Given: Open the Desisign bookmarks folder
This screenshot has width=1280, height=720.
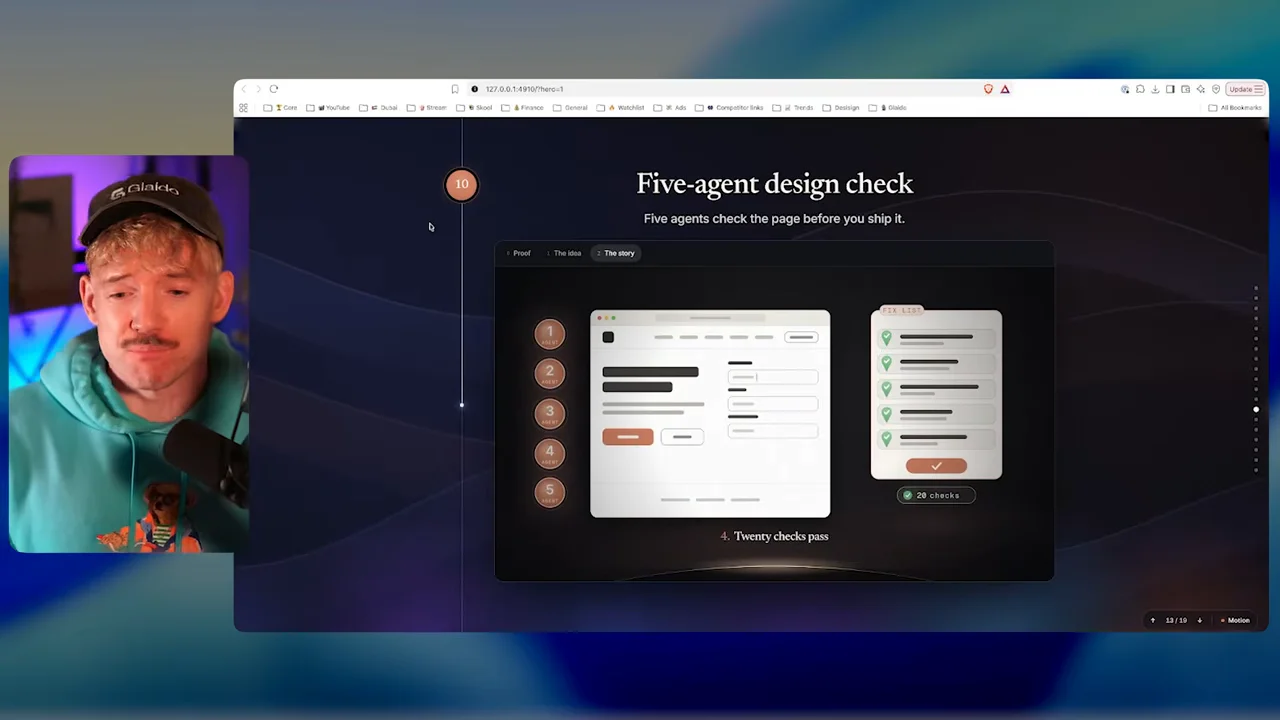Looking at the screenshot, I should tap(841, 108).
